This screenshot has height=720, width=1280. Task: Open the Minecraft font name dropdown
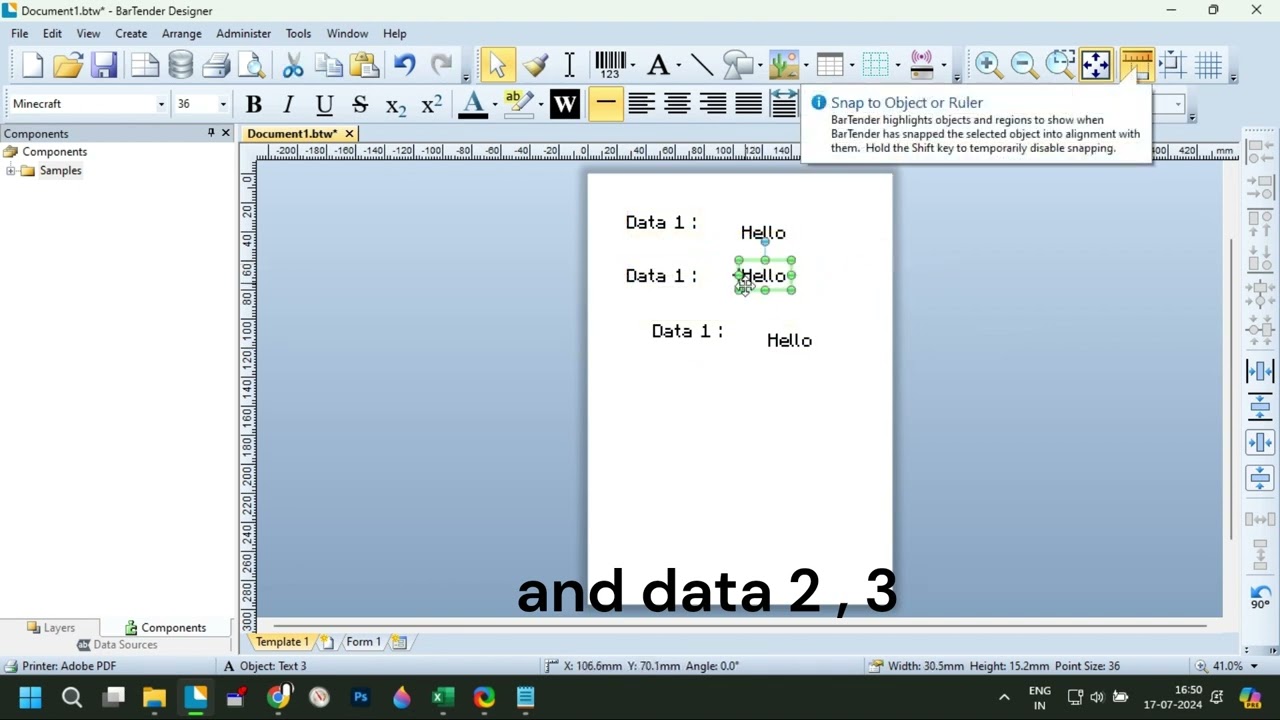click(x=160, y=104)
